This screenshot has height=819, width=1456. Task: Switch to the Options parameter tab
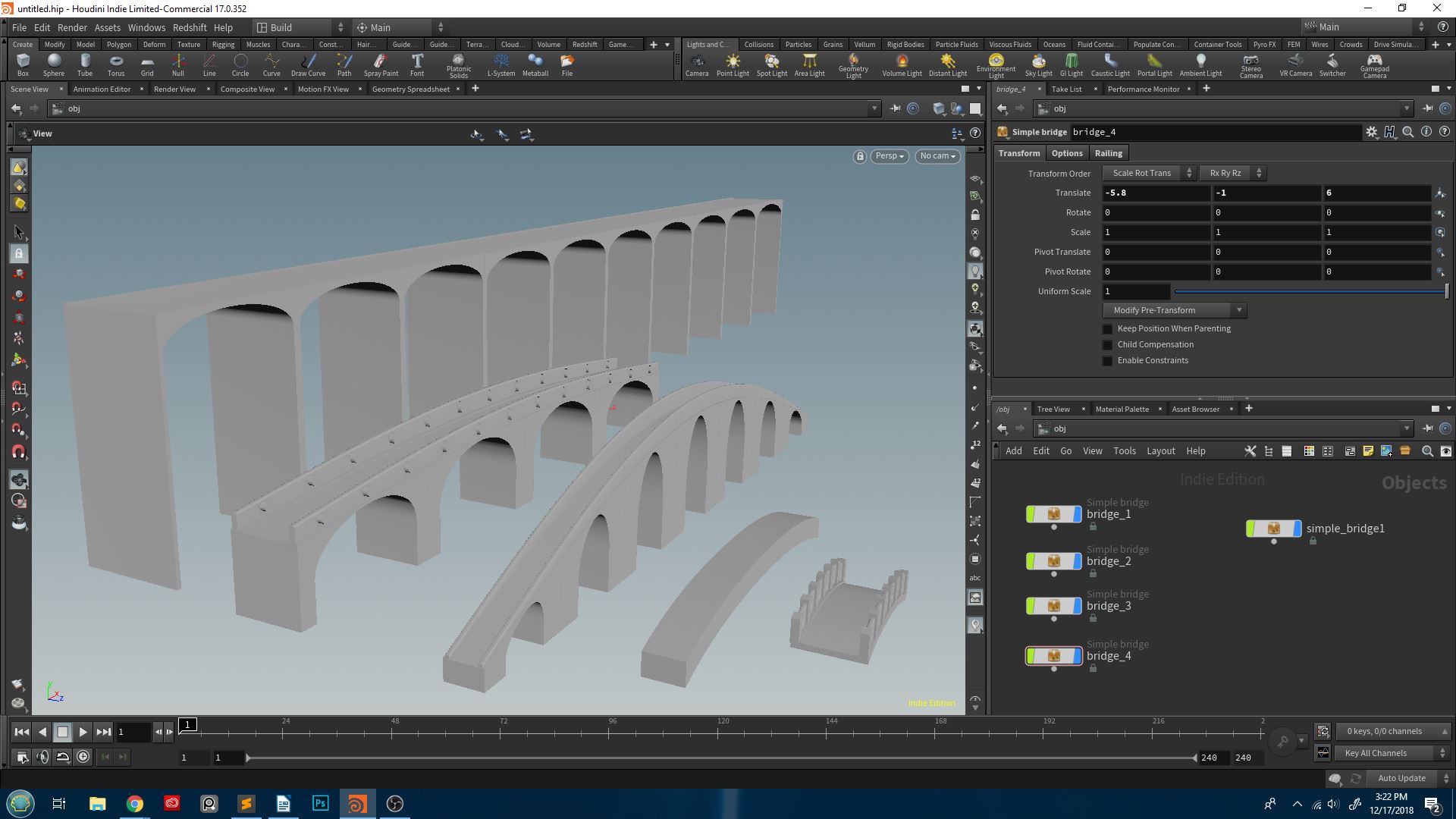[1067, 153]
